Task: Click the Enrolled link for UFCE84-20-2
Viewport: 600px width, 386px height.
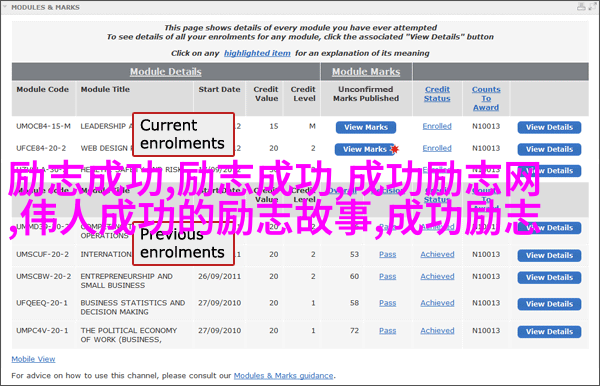Action: pos(437,148)
